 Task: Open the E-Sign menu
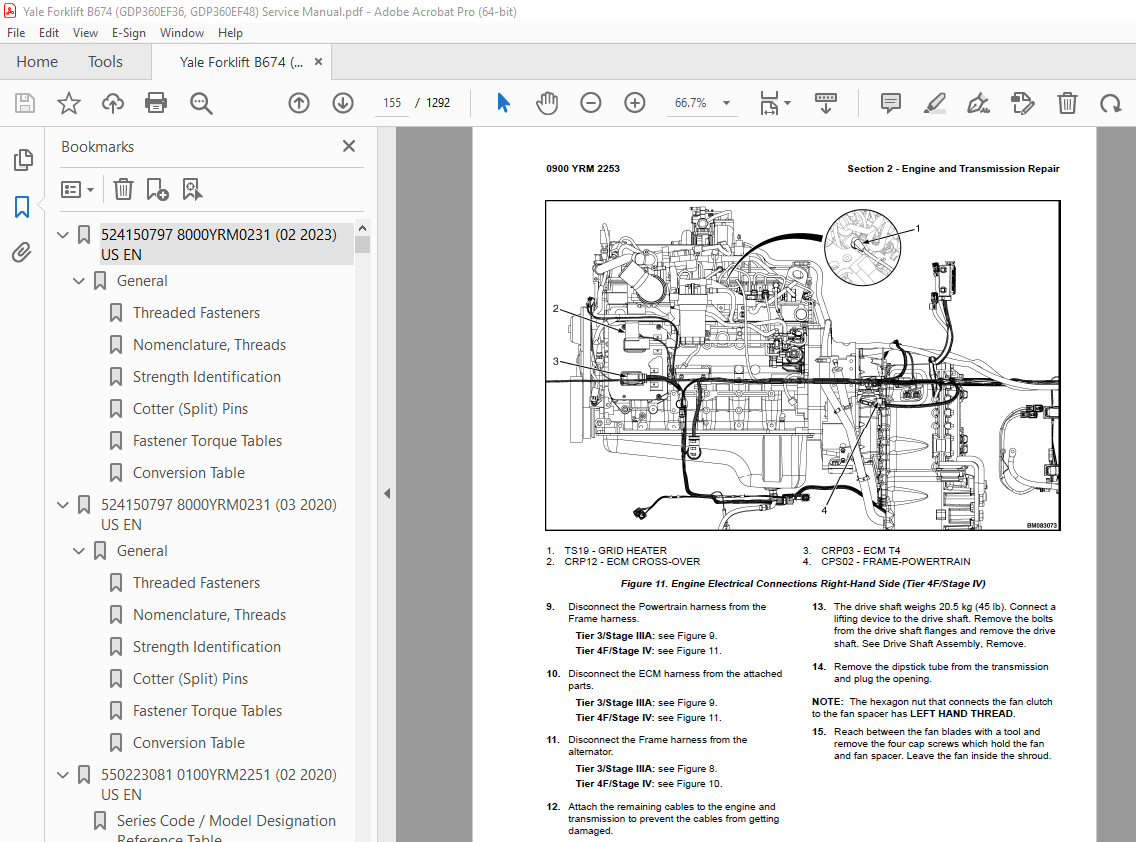[128, 33]
